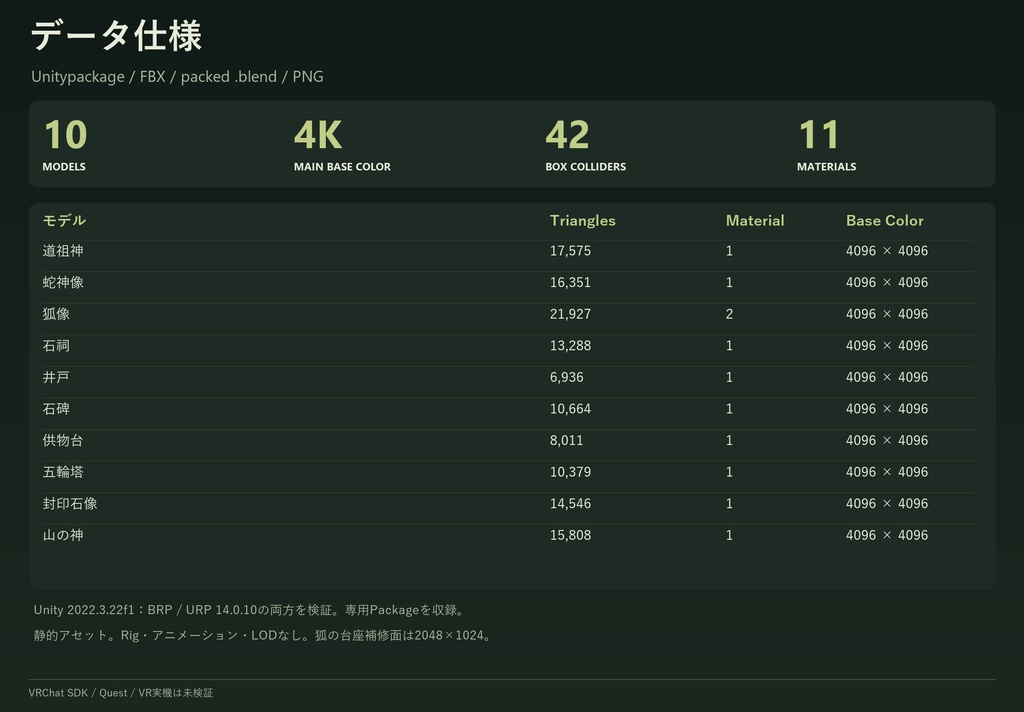Click the 4K MAIN BASE COLOR stat
1024x712 pixels.
(342, 144)
